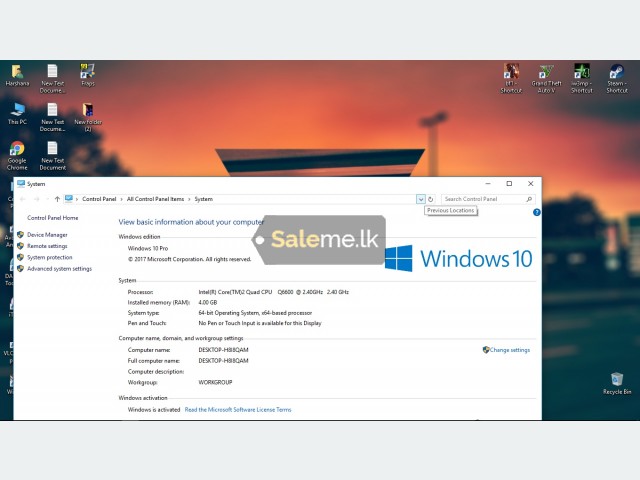640x480 pixels.
Task: Go up one level with the up arrow
Action: pyautogui.click(x=57, y=199)
